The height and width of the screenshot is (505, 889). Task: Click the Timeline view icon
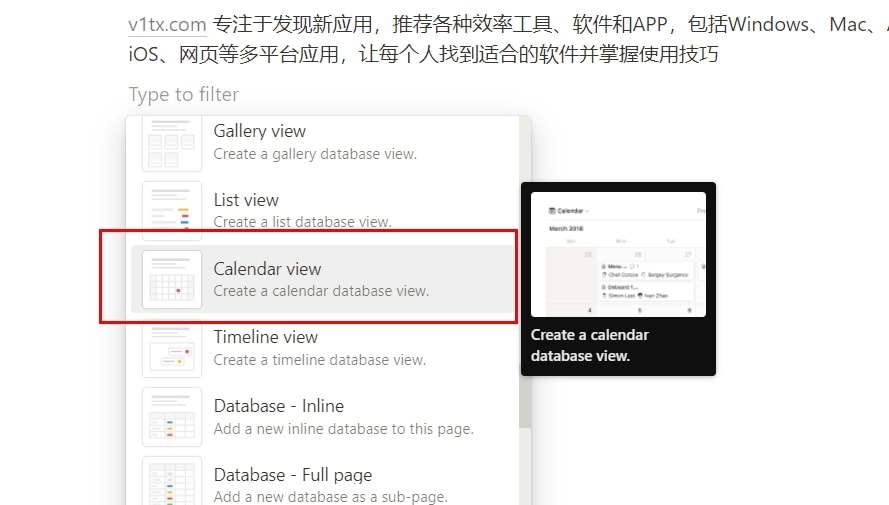tap(172, 348)
